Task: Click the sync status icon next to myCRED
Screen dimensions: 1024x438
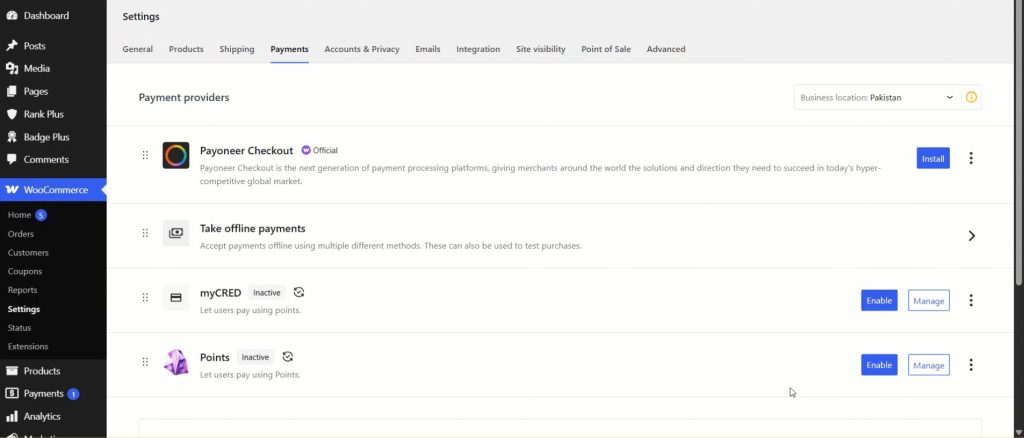Action: pos(298,292)
